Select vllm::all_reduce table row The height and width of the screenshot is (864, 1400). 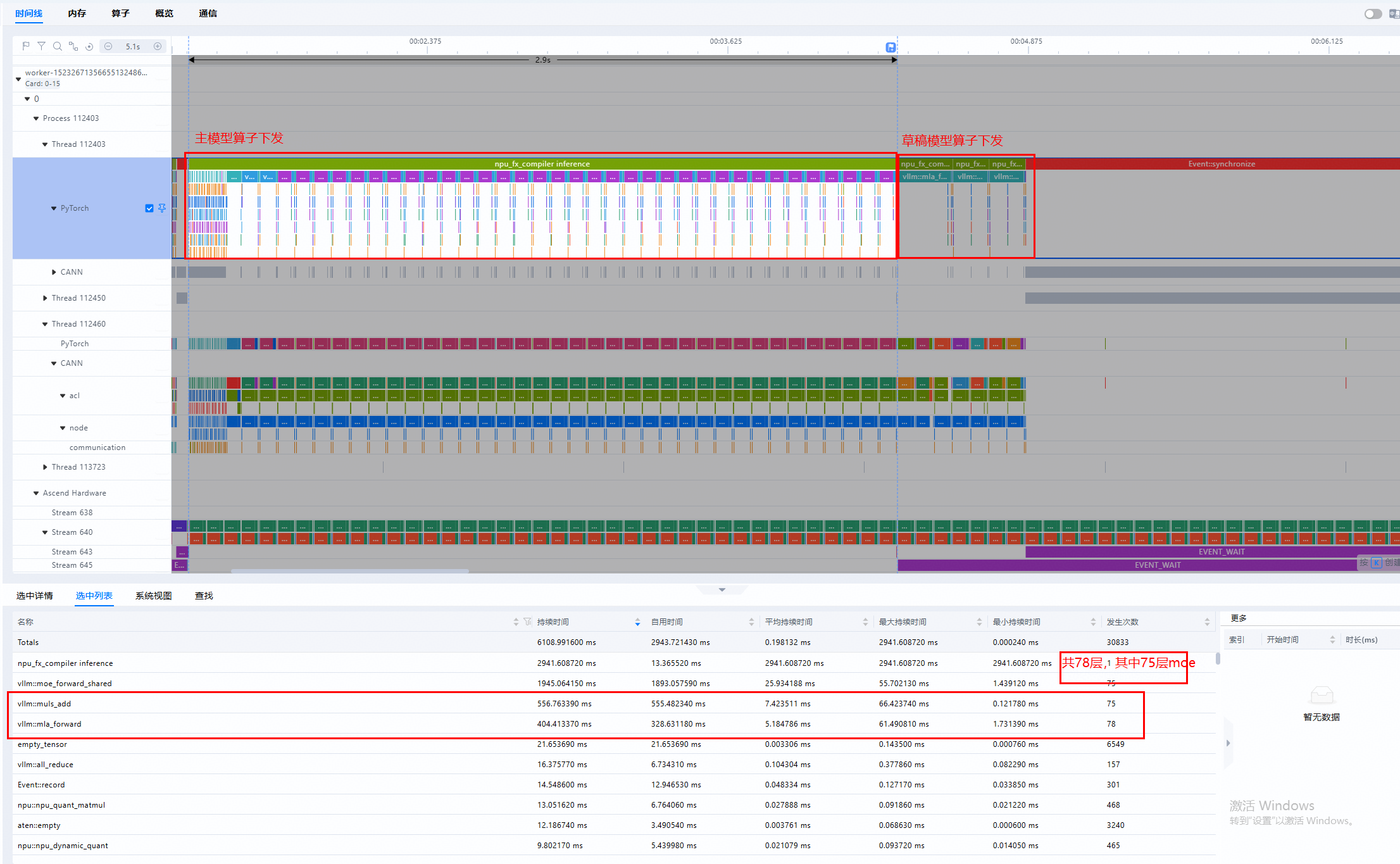pyautogui.click(x=614, y=765)
